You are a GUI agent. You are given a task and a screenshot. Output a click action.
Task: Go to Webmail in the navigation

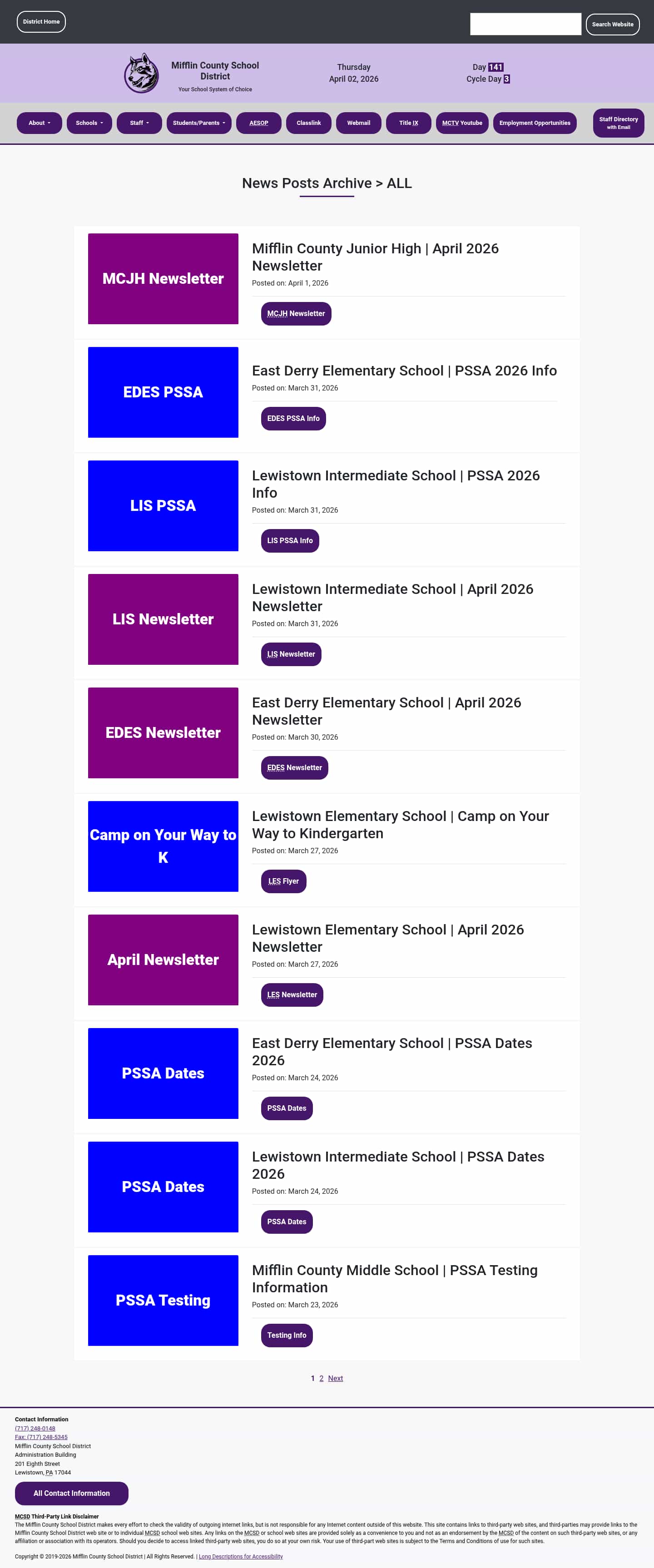358,123
